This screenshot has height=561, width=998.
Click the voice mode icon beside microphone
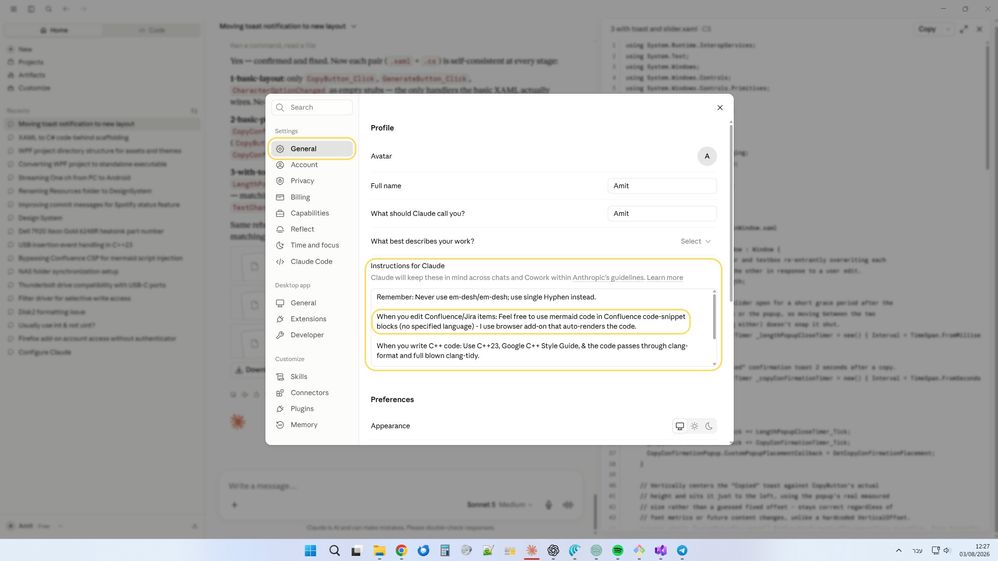pyautogui.click(x=568, y=505)
